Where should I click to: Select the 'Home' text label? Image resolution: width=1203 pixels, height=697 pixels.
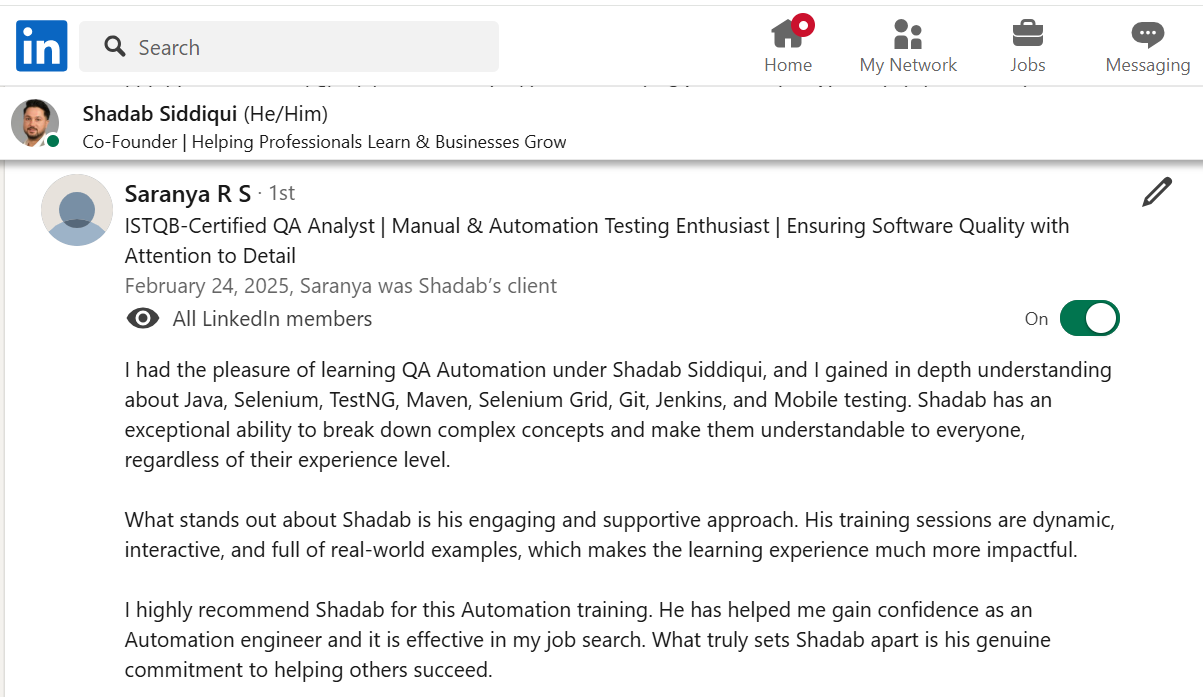click(x=788, y=65)
